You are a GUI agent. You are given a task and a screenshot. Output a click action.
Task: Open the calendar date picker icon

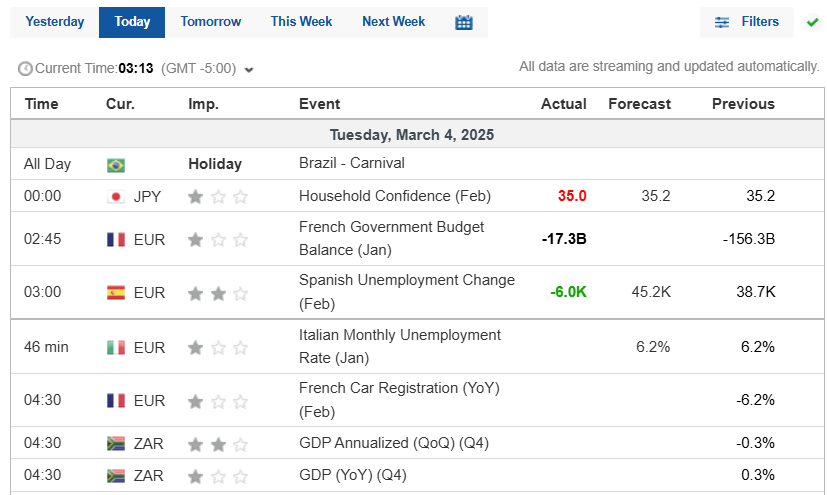[x=464, y=22]
